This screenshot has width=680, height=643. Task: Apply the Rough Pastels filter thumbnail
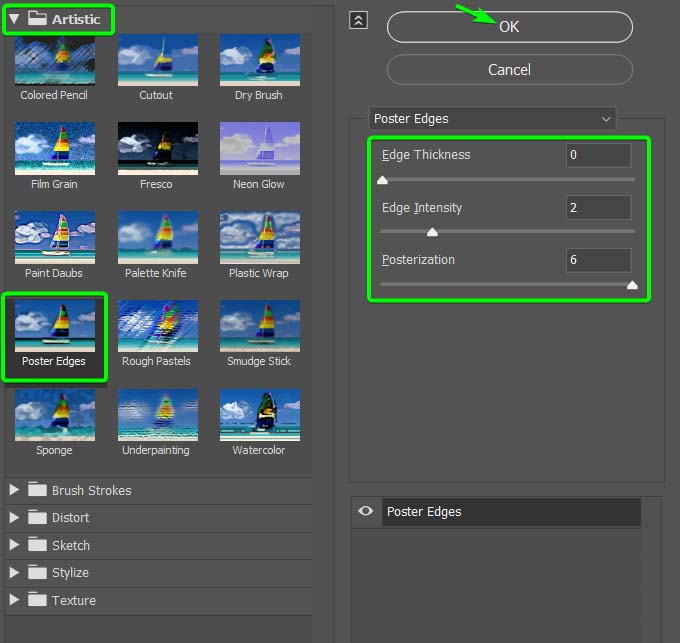pyautogui.click(x=158, y=326)
